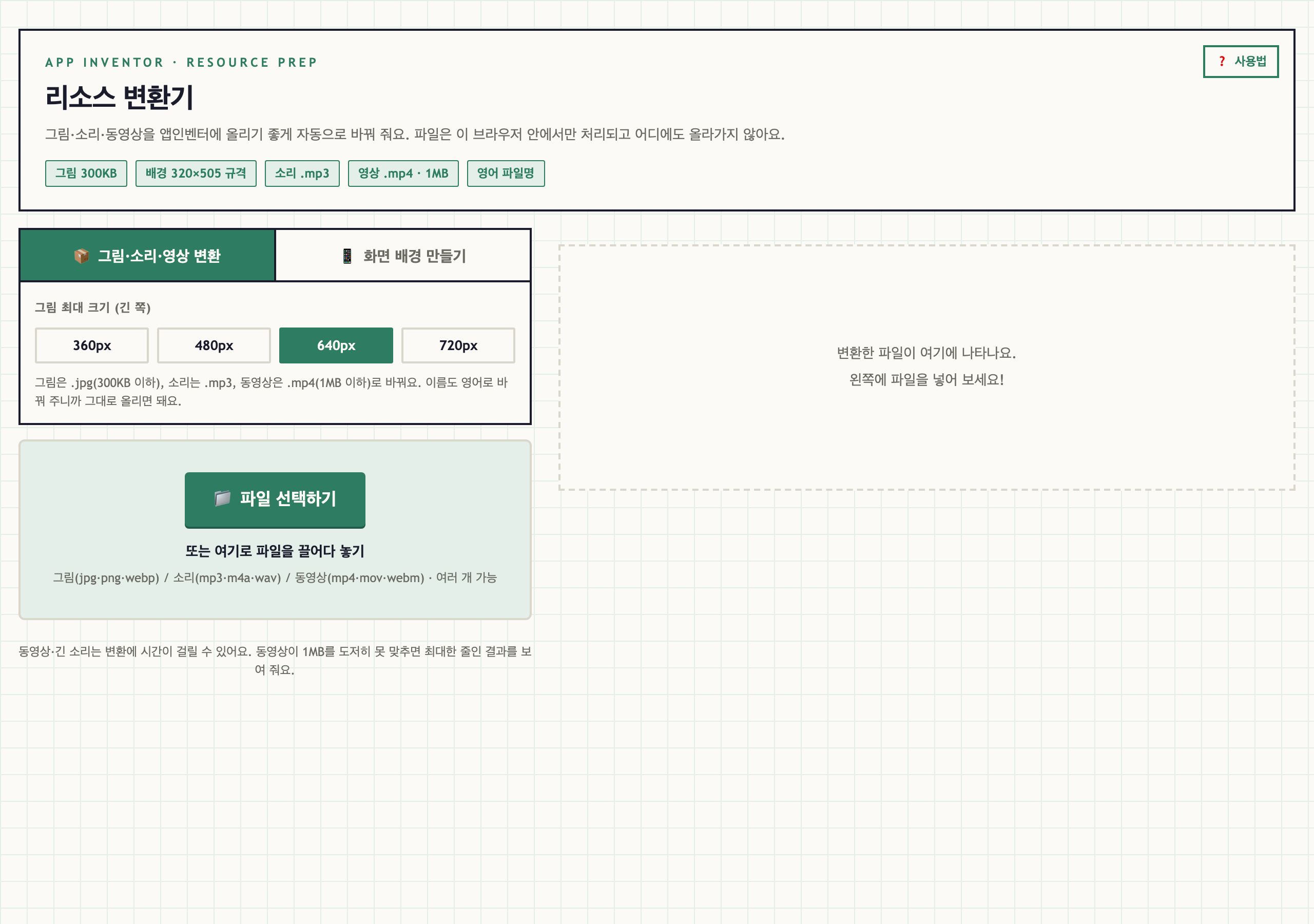This screenshot has width=1314, height=924.
Task: Click the 파일 선택하기 button
Action: click(x=275, y=500)
